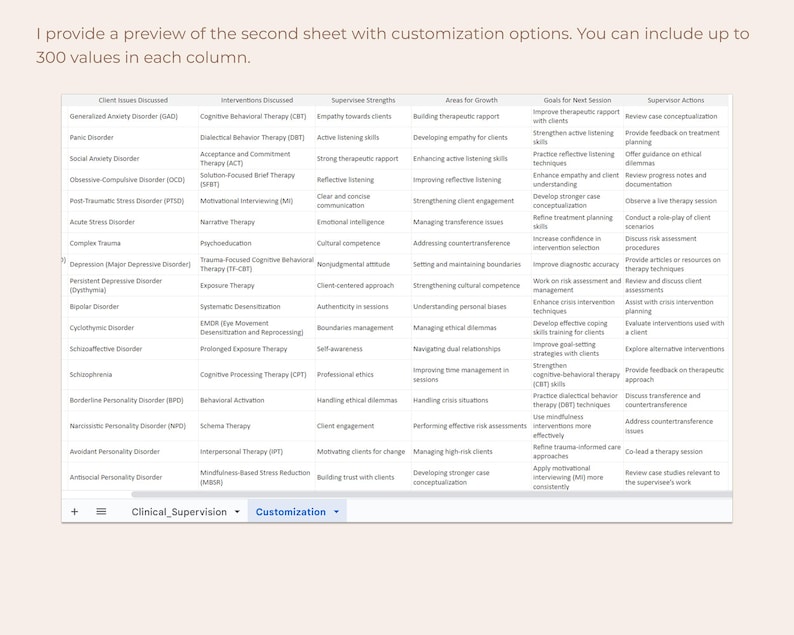Click the Empathy towards clients cell
This screenshot has width=794, height=635.
(x=363, y=116)
